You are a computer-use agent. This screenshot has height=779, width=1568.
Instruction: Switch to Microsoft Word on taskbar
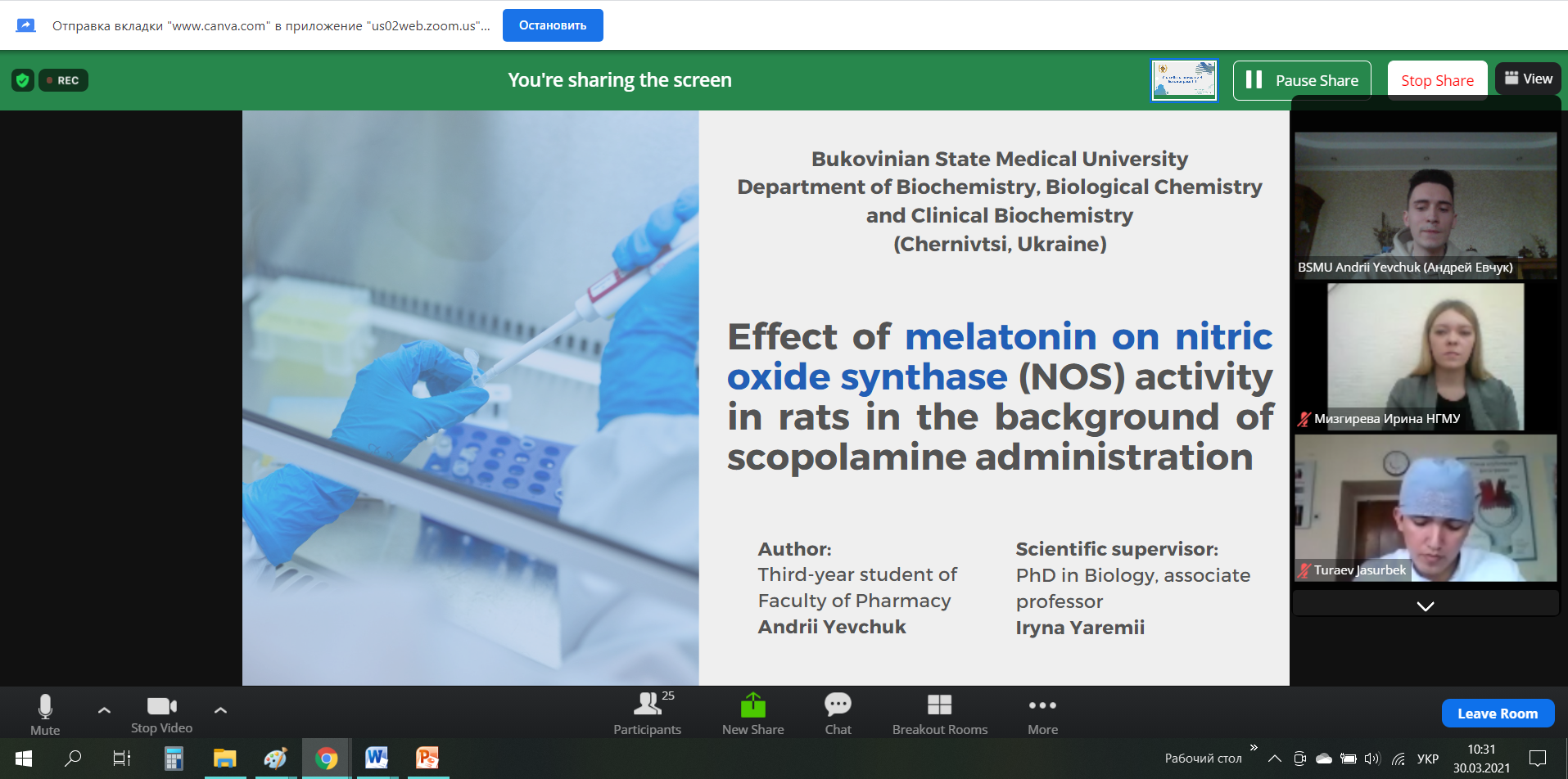(x=377, y=759)
